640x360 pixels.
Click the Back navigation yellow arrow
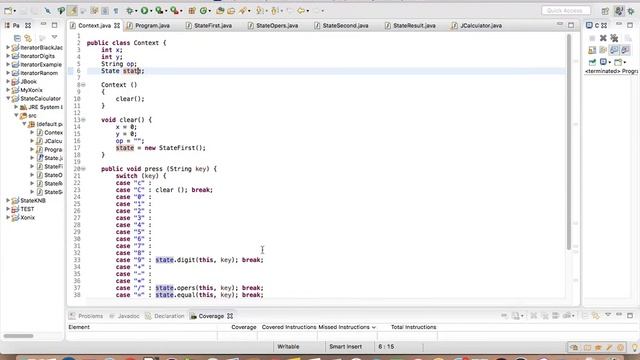(x=301, y=11)
